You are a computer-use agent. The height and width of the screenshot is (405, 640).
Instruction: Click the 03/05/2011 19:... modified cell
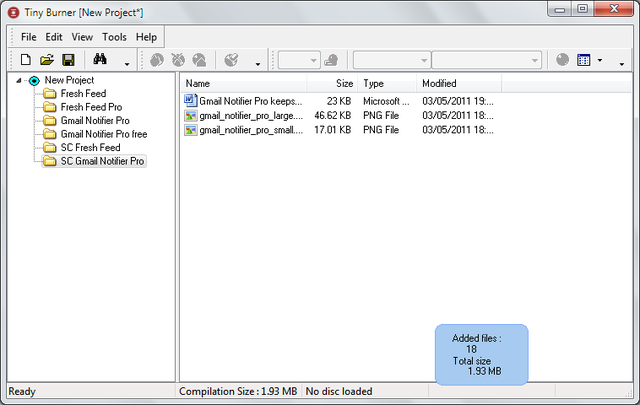[x=458, y=101]
